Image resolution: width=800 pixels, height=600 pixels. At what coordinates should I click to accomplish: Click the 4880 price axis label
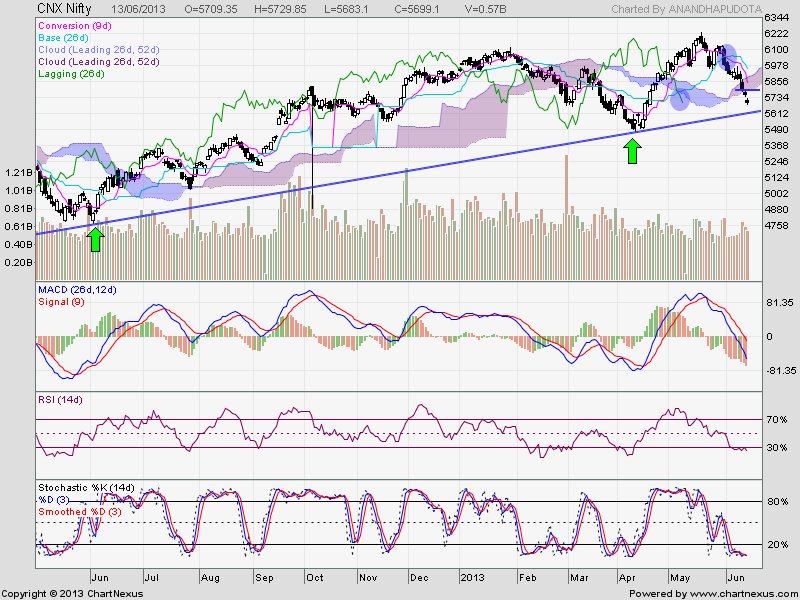tap(776, 209)
